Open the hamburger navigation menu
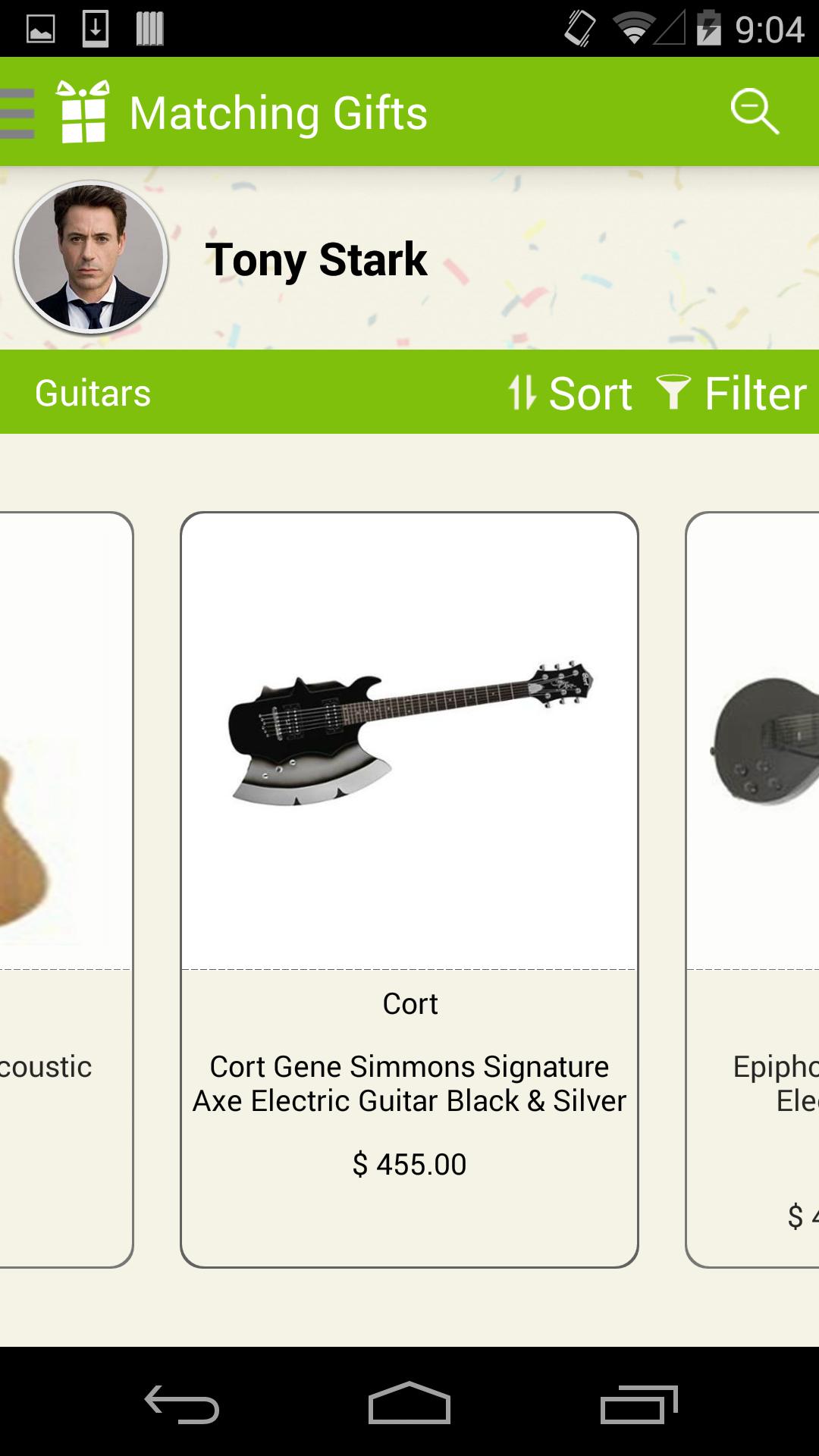 (18, 113)
